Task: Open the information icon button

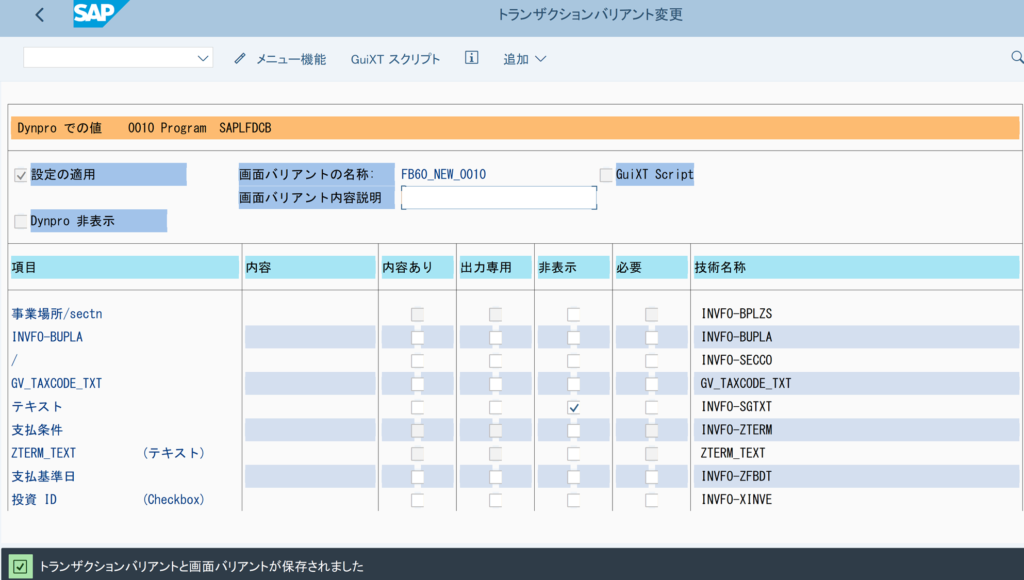Action: tap(472, 58)
